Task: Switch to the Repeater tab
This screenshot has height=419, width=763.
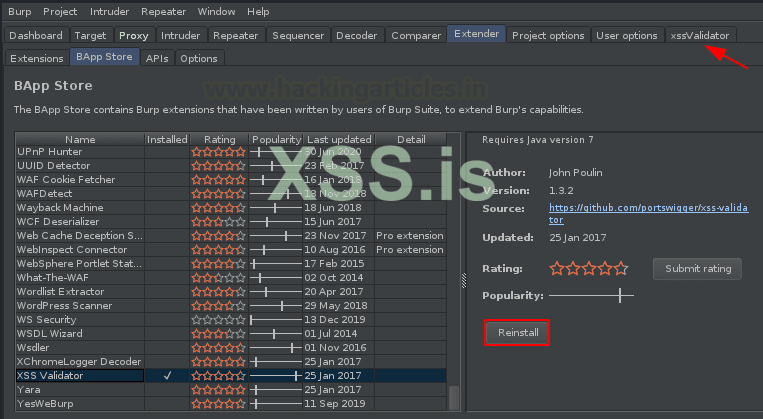Action: click(236, 36)
